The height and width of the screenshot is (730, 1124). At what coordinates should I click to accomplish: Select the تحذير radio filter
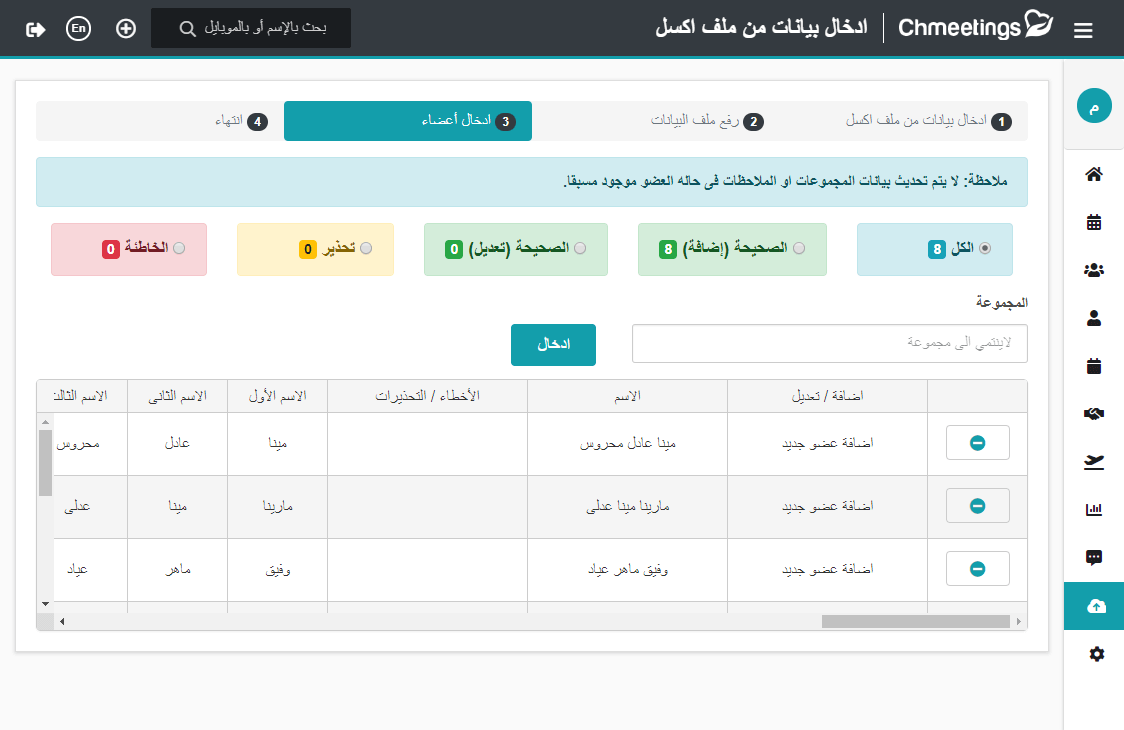(366, 248)
